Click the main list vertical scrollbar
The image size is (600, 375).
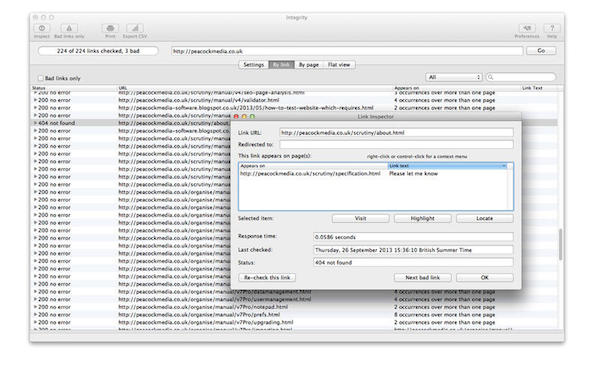coord(561,245)
